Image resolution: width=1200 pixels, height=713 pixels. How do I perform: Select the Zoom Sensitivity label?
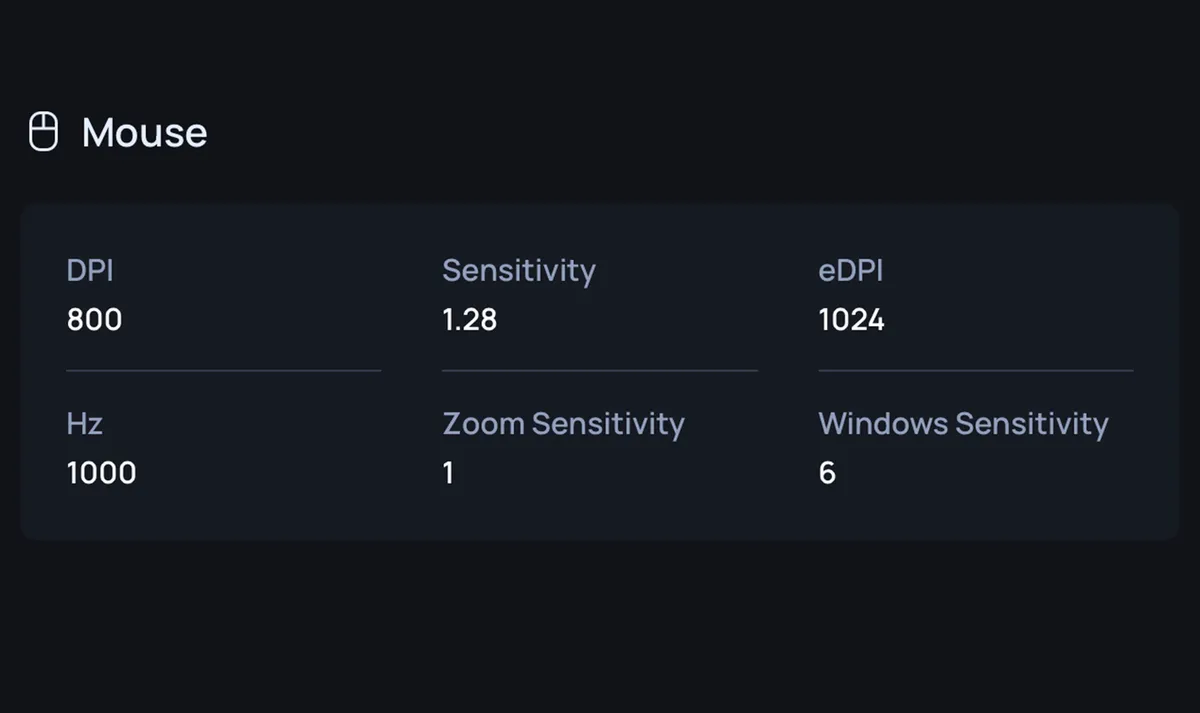(563, 424)
